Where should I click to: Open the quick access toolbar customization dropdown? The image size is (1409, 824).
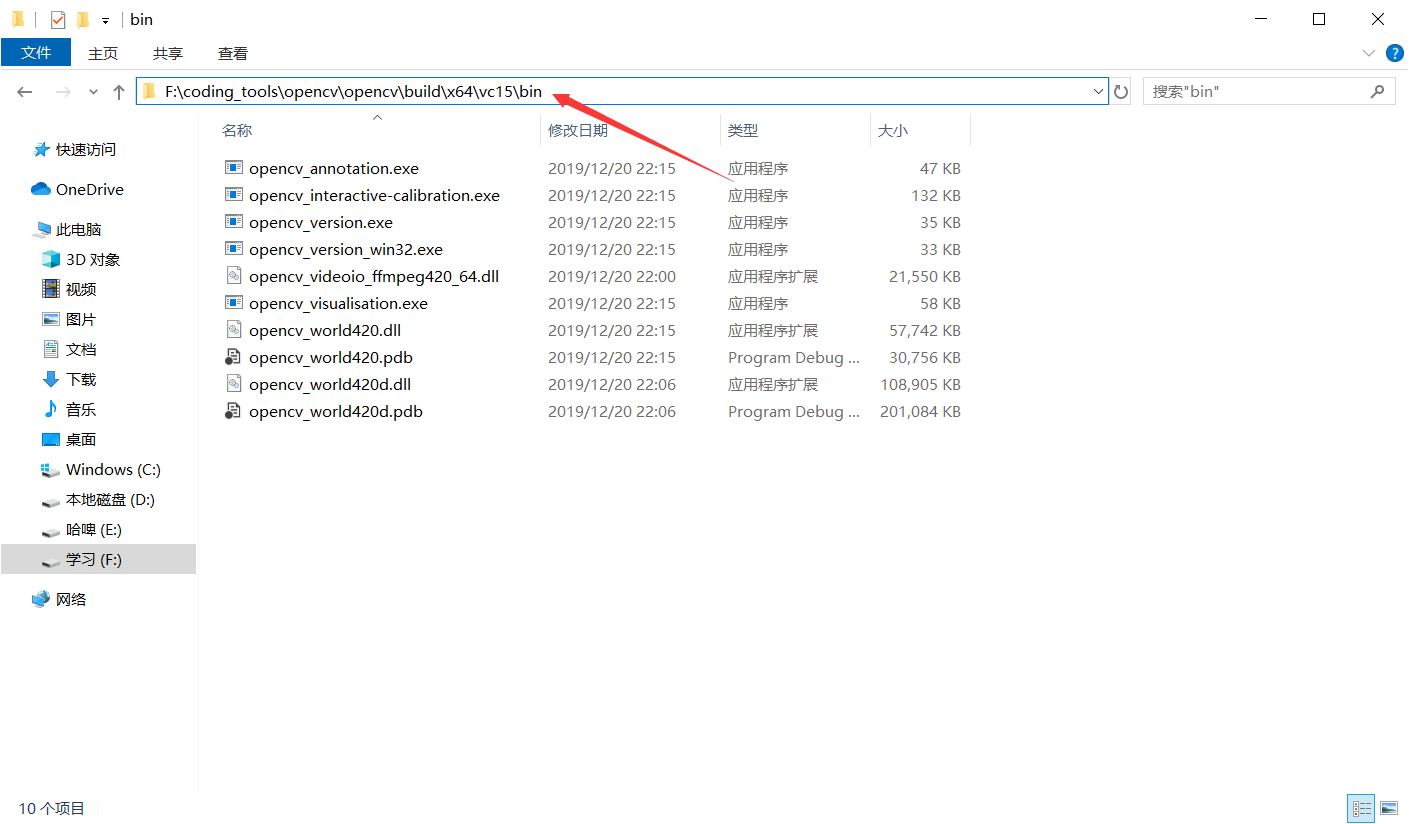[x=104, y=19]
